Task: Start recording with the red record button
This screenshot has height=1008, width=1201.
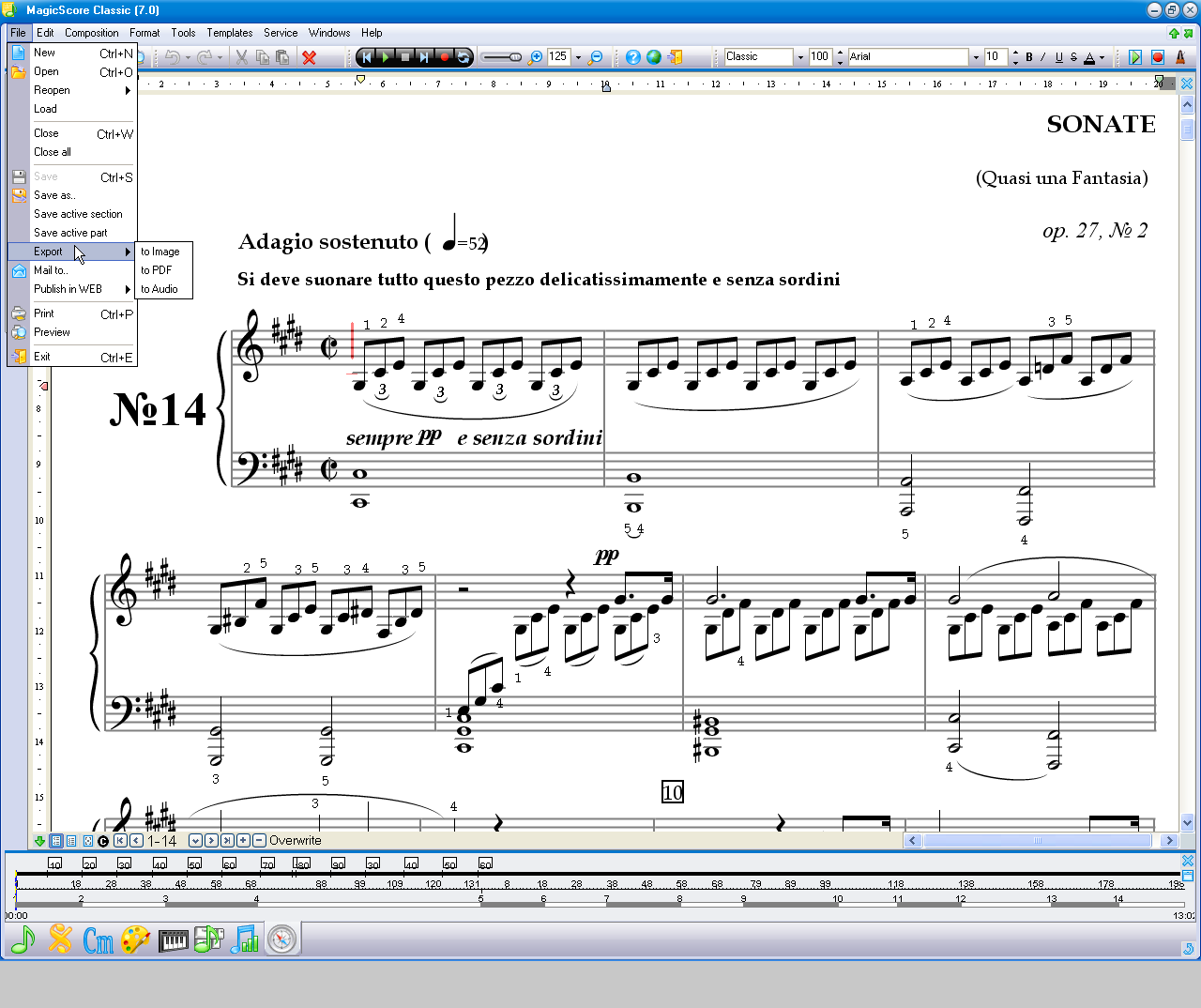Action: click(x=445, y=57)
